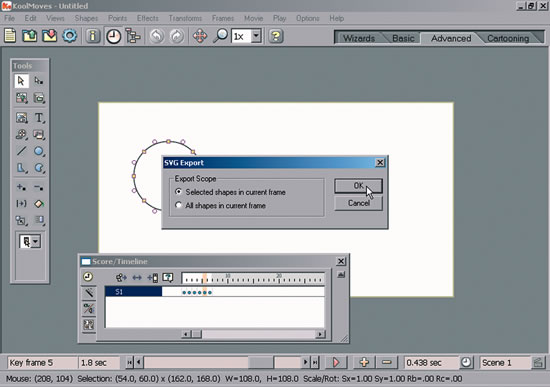Viewport: 550px width, 387px height.
Task: Click the Play movie button
Action: pos(336,362)
